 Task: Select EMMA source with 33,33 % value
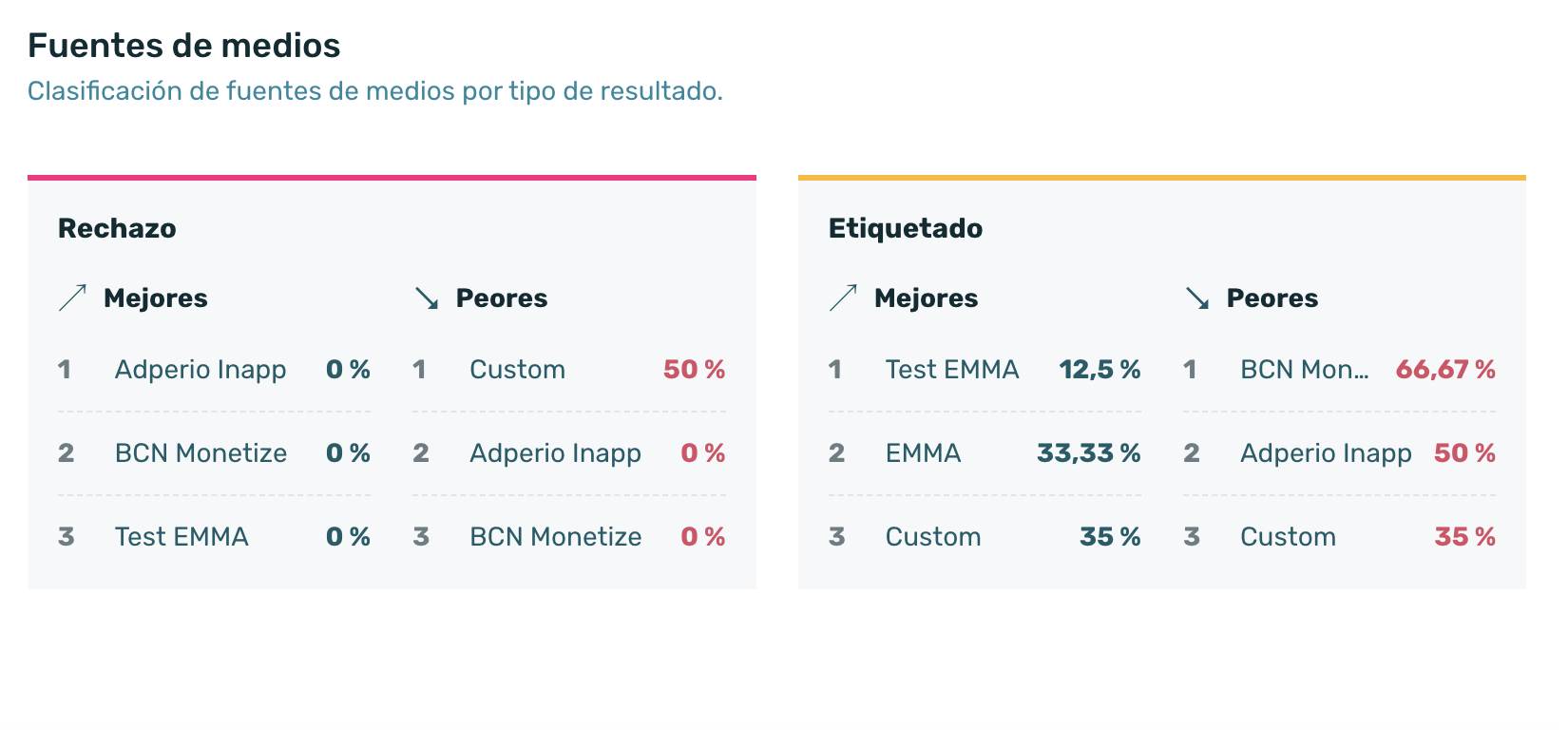click(x=923, y=453)
